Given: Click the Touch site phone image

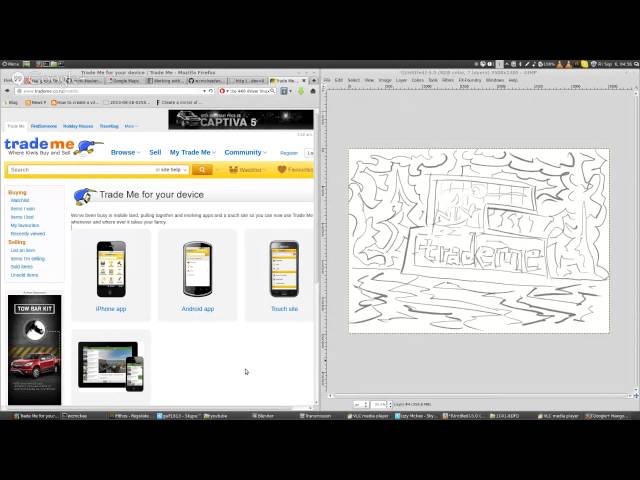Looking at the screenshot, I should (284, 268).
